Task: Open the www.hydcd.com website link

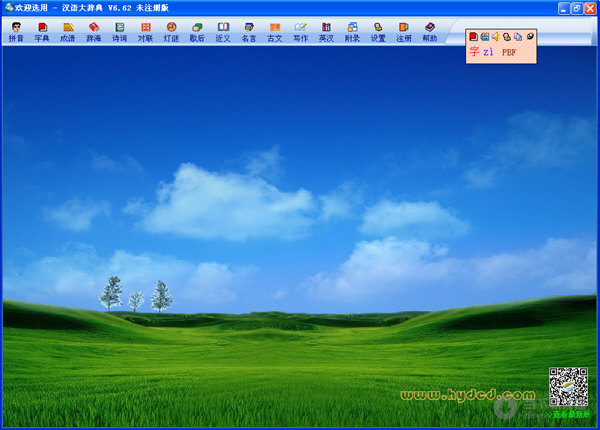Action: pos(468,395)
